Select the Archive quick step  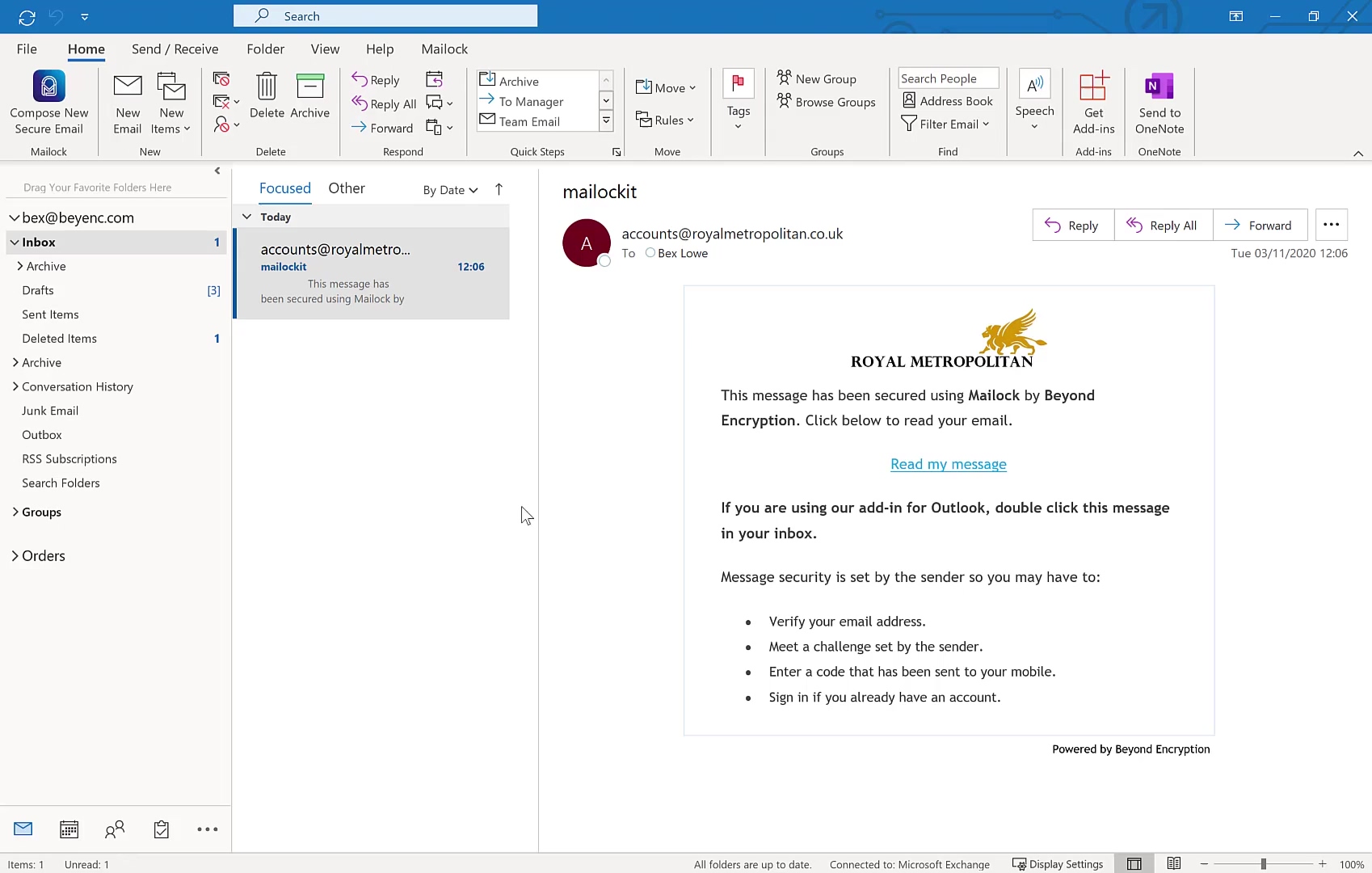tap(537, 81)
